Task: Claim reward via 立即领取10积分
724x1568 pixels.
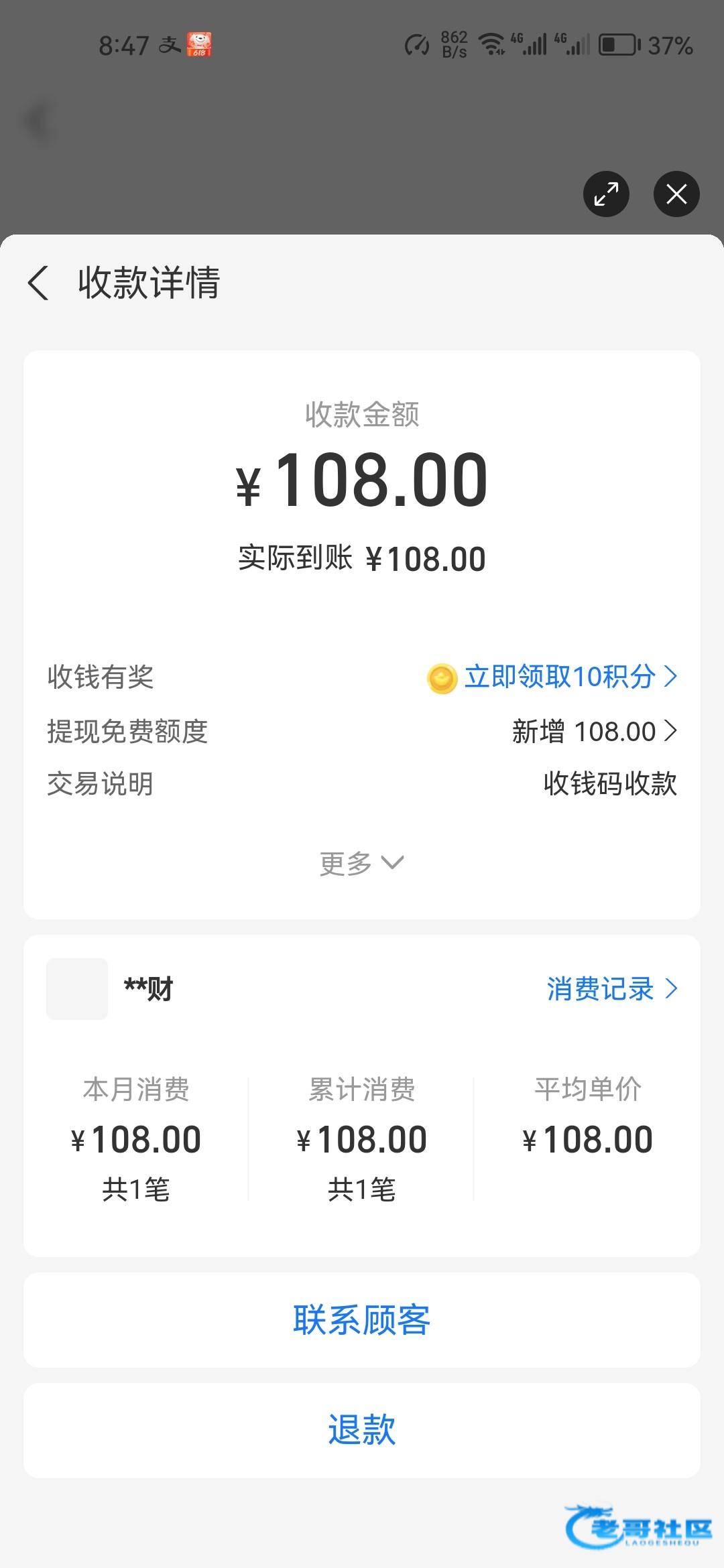Action: 560,677
